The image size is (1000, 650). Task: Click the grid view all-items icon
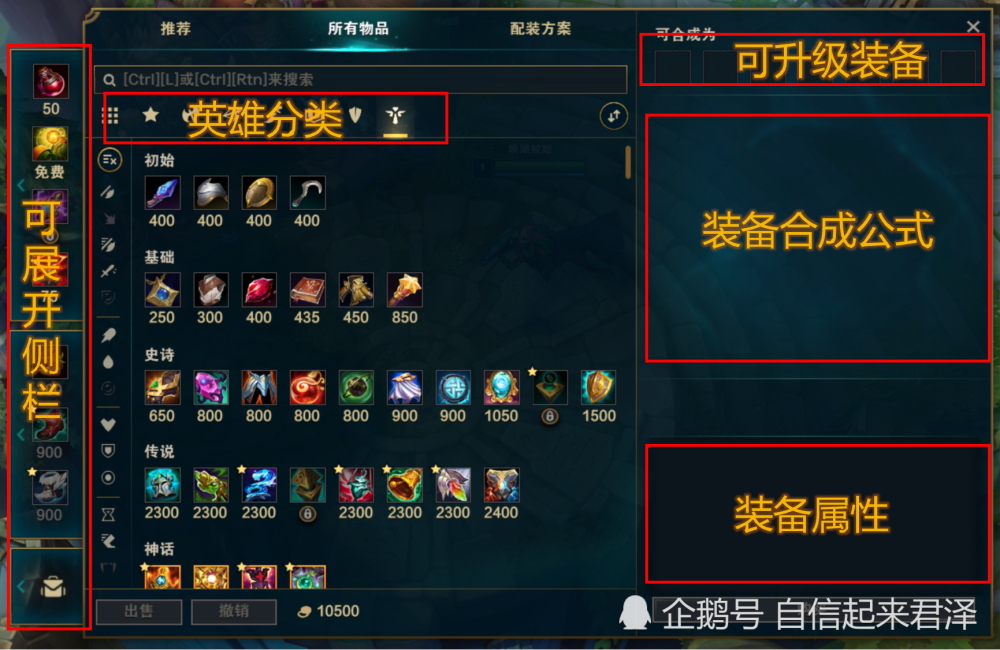pos(110,115)
